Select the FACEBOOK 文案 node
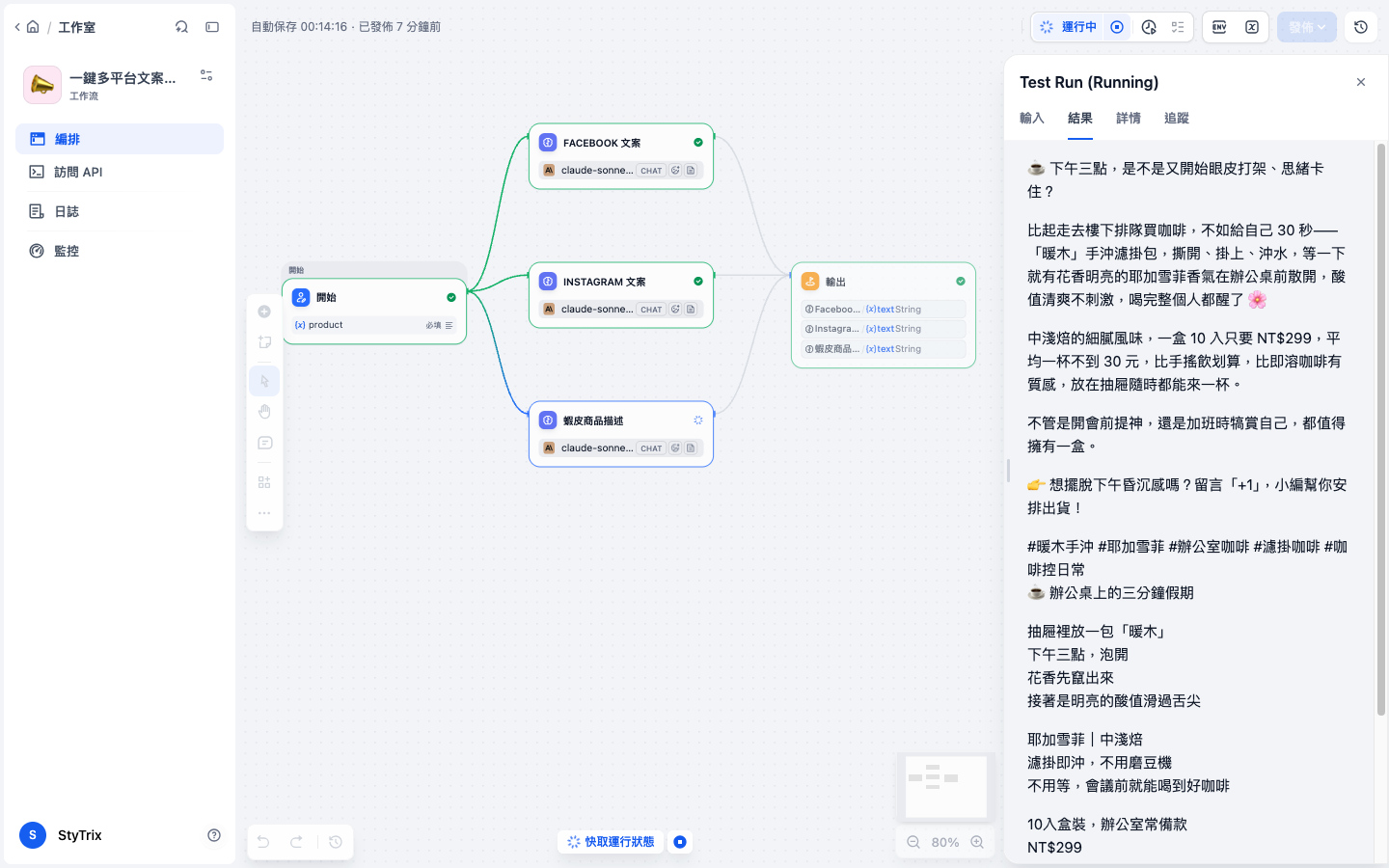The height and width of the screenshot is (868, 1389). [x=621, y=156]
